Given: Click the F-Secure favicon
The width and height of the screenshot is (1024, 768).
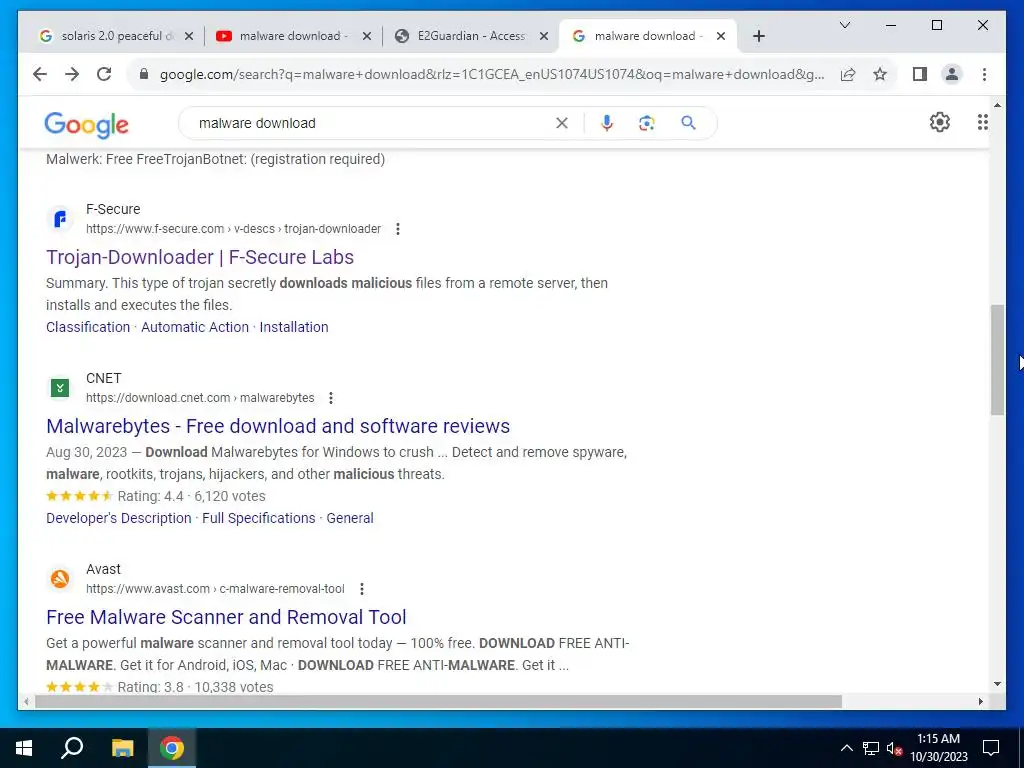Looking at the screenshot, I should pos(60,219).
